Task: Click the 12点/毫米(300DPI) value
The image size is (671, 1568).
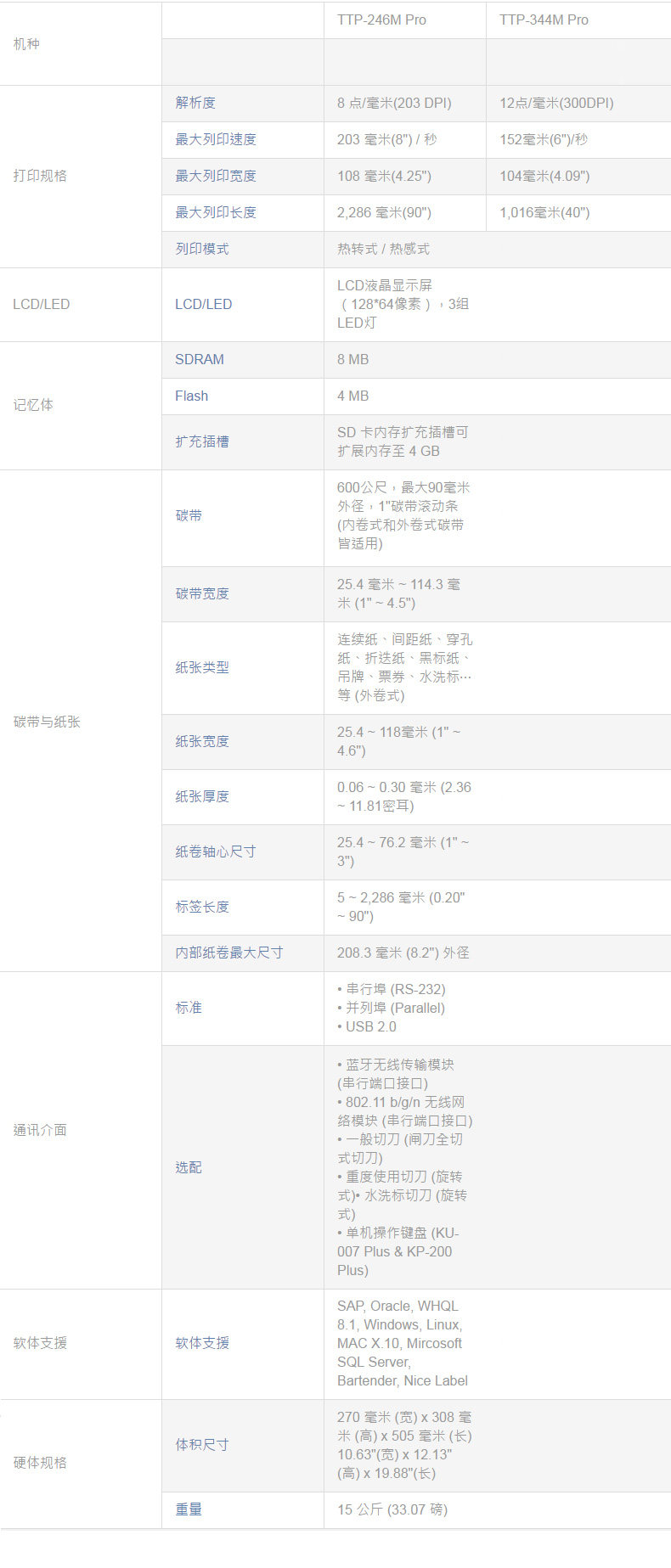Action: [x=556, y=103]
